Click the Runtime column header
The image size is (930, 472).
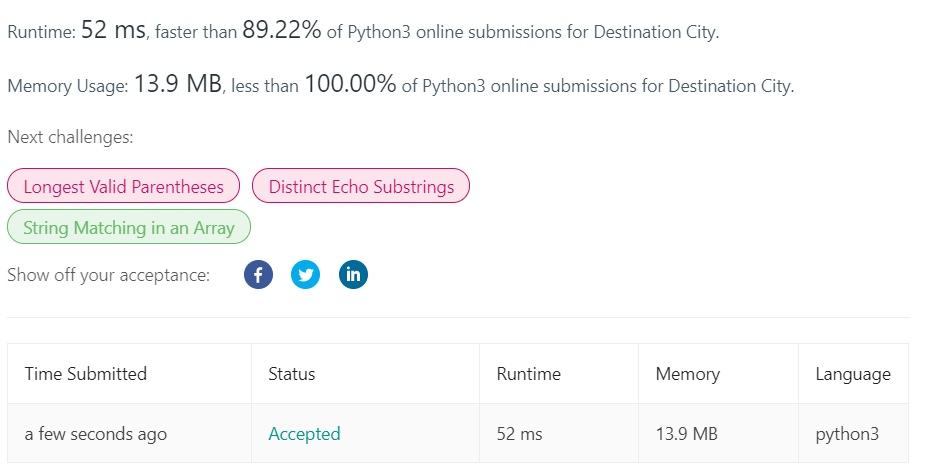pyautogui.click(x=528, y=374)
